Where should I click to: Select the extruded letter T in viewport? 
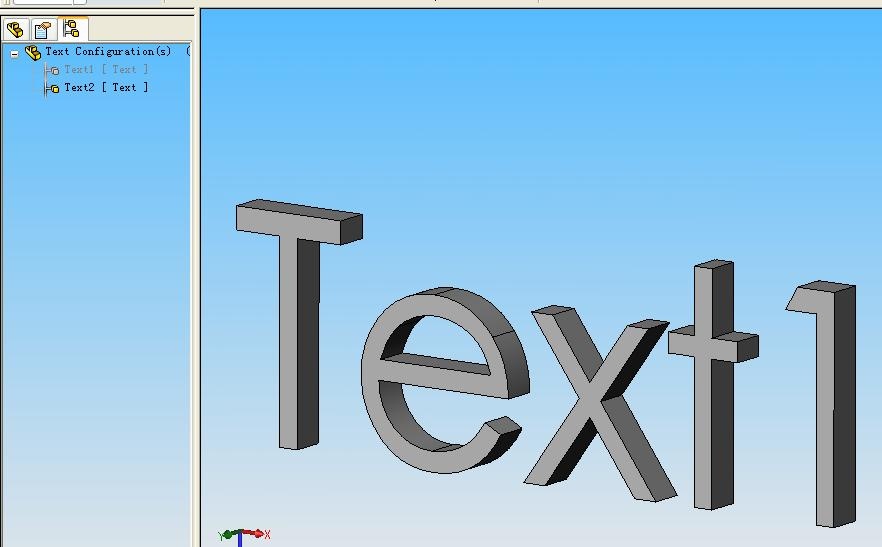click(299, 324)
